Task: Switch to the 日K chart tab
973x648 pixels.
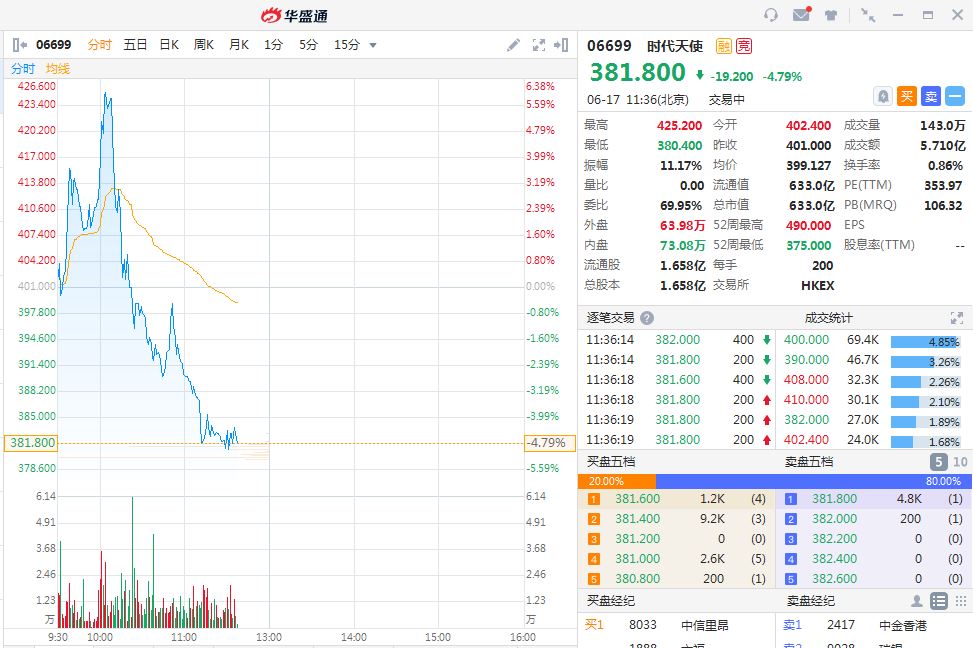Action: (169, 45)
